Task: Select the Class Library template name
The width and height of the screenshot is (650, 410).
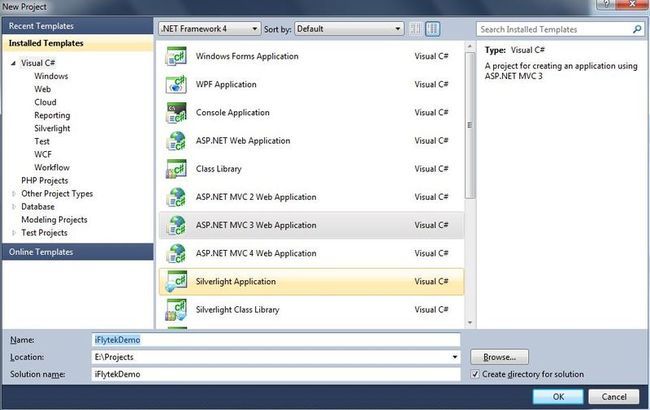Action: pos(218,169)
